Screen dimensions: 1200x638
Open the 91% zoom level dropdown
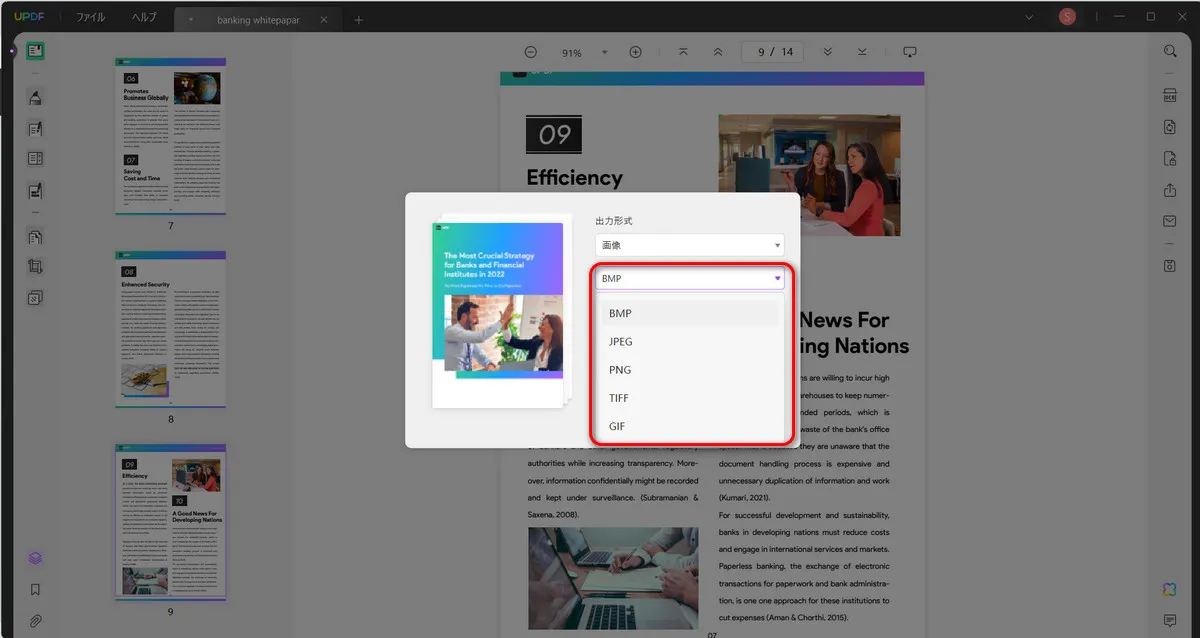coord(604,53)
